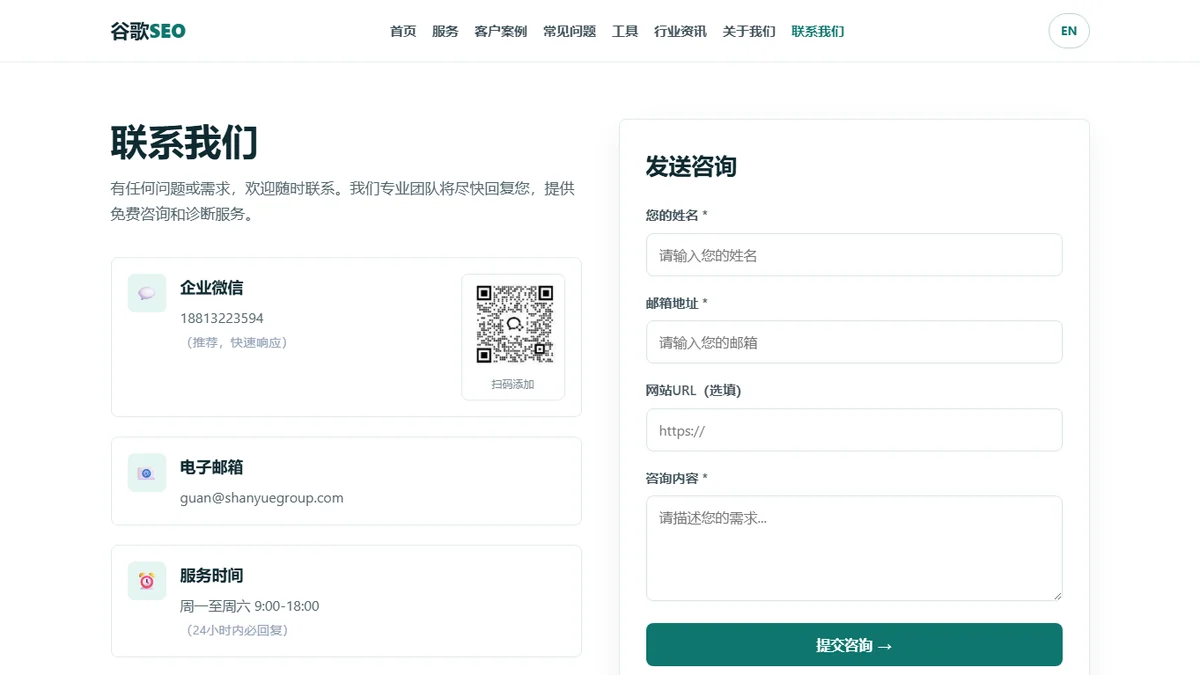The width and height of the screenshot is (1200, 675).
Task: Open the 首页 menu item
Action: 403,31
